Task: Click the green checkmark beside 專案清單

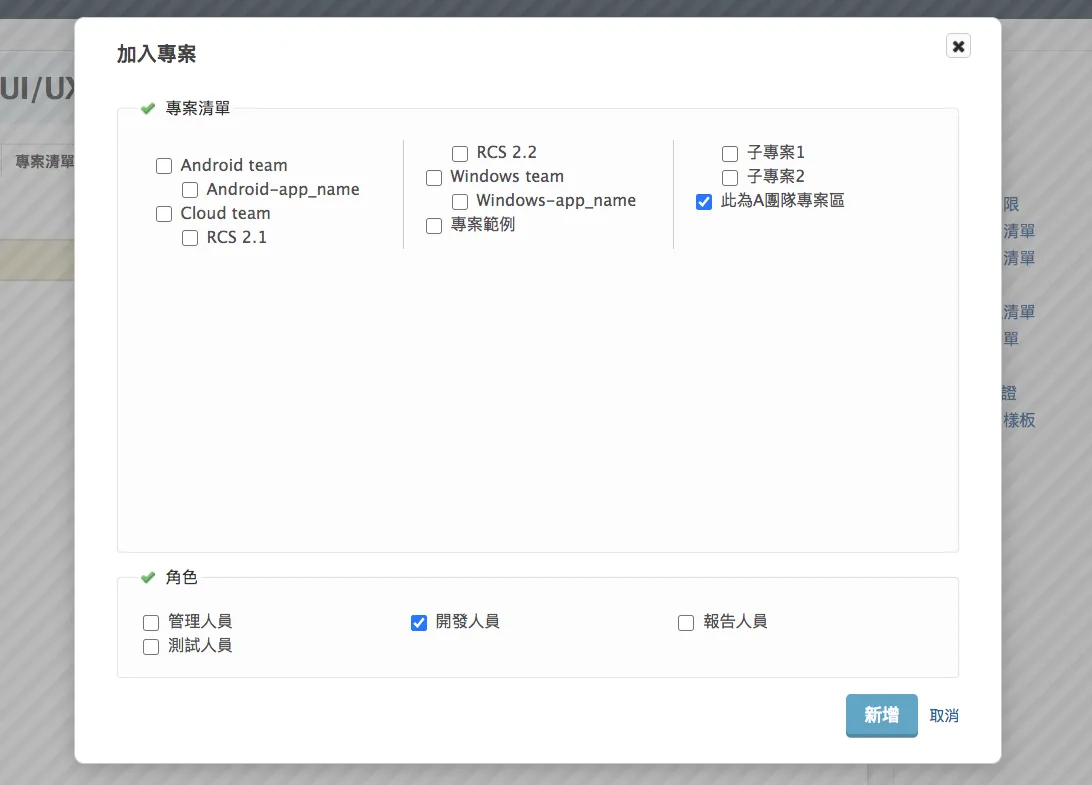Action: 148,109
